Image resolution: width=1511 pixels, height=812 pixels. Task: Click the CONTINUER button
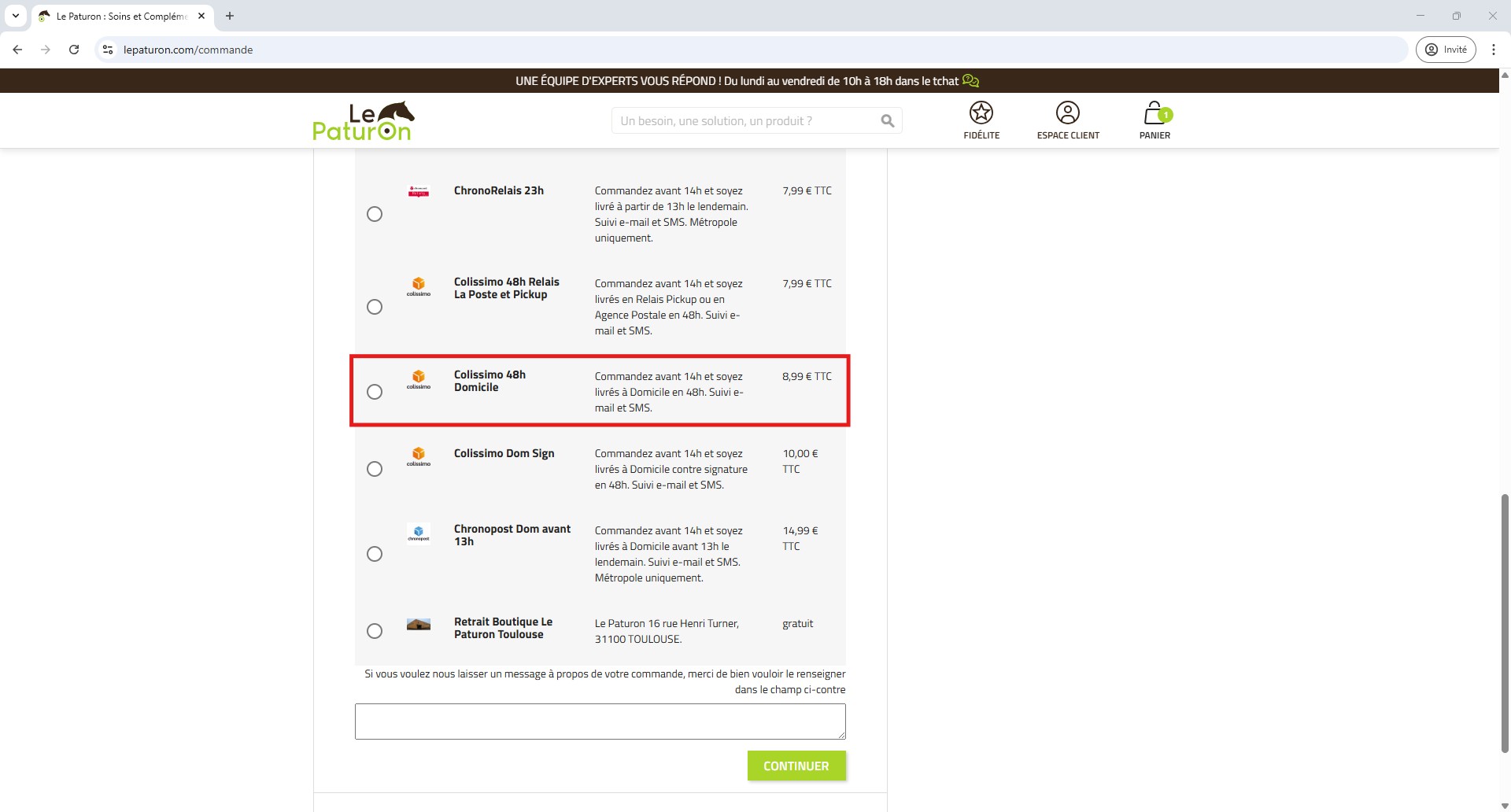(796, 766)
